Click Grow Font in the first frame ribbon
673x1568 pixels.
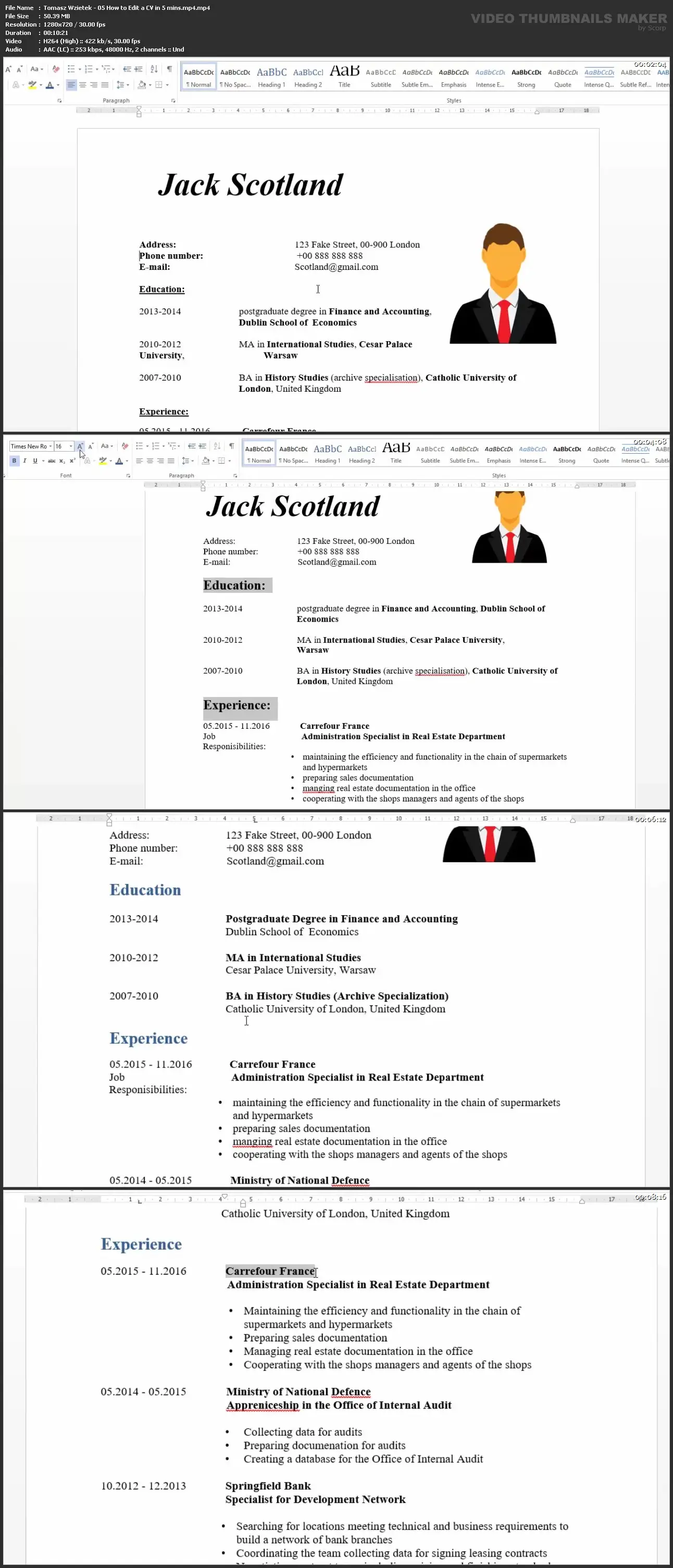point(8,69)
